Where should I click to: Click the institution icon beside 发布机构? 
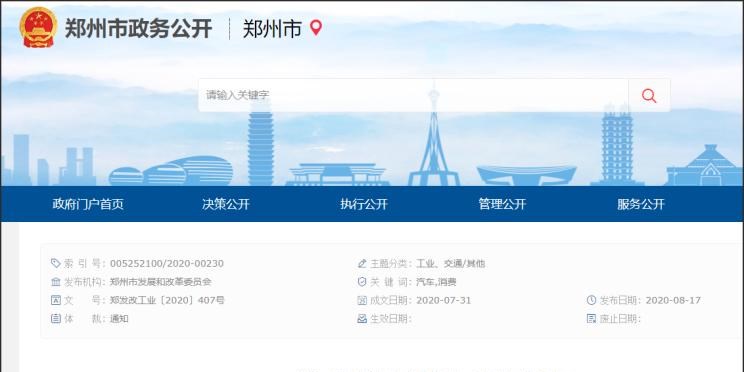click(x=56, y=282)
